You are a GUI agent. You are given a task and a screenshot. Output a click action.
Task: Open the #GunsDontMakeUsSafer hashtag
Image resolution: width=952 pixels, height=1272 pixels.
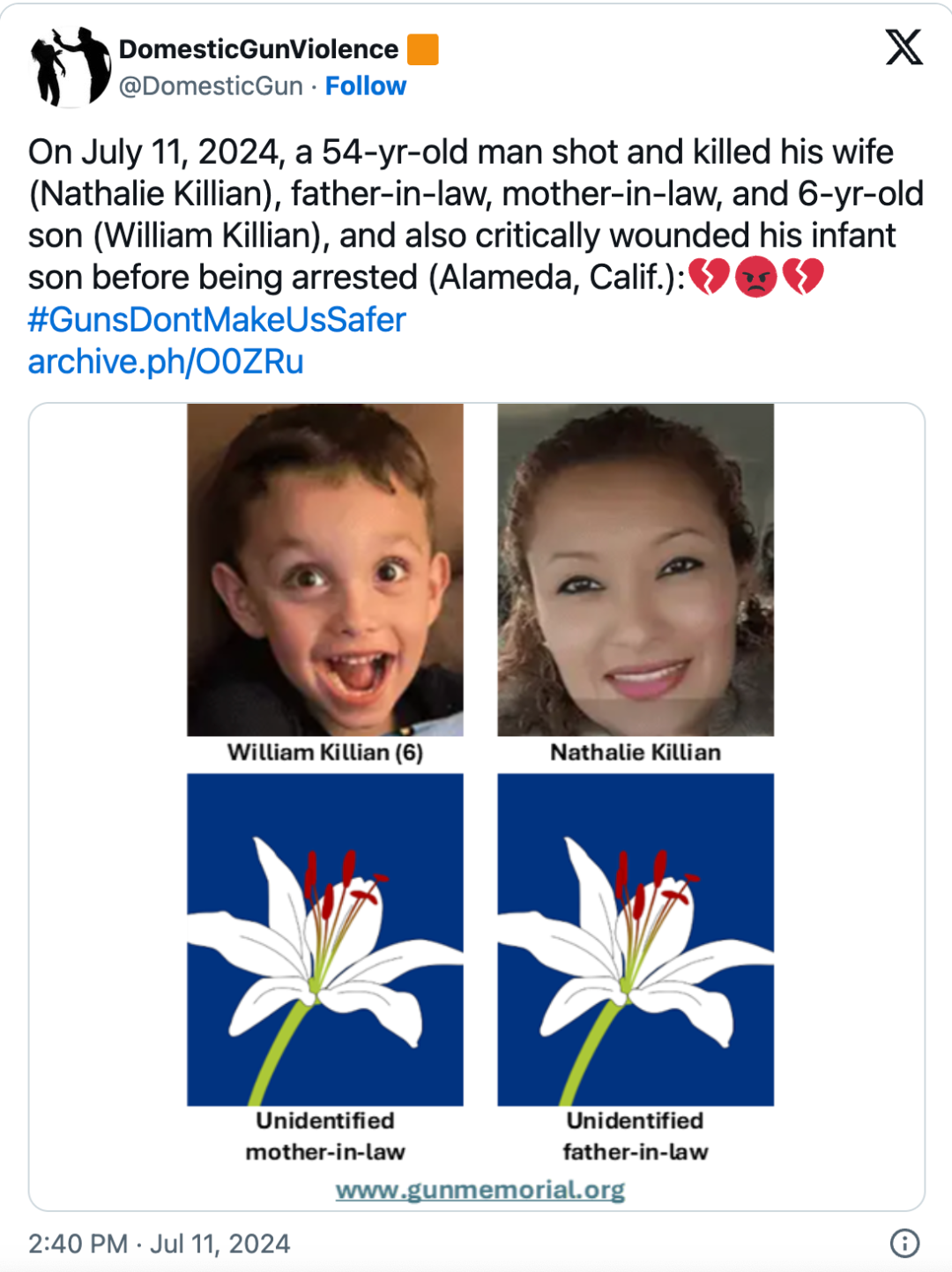pyautogui.click(x=217, y=320)
